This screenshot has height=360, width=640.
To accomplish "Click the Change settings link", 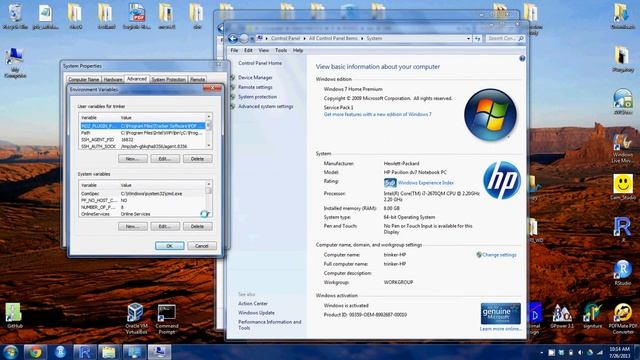I will point(499,255).
